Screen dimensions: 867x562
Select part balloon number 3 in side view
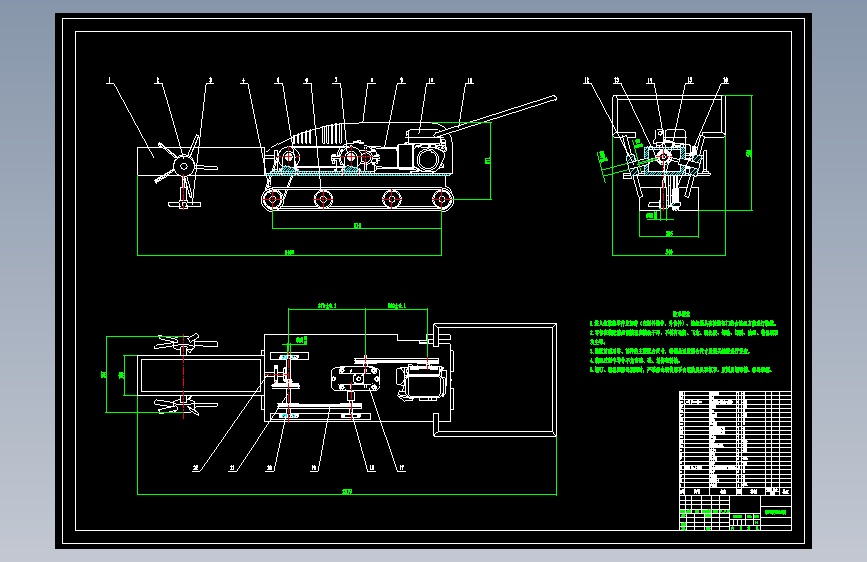210,81
